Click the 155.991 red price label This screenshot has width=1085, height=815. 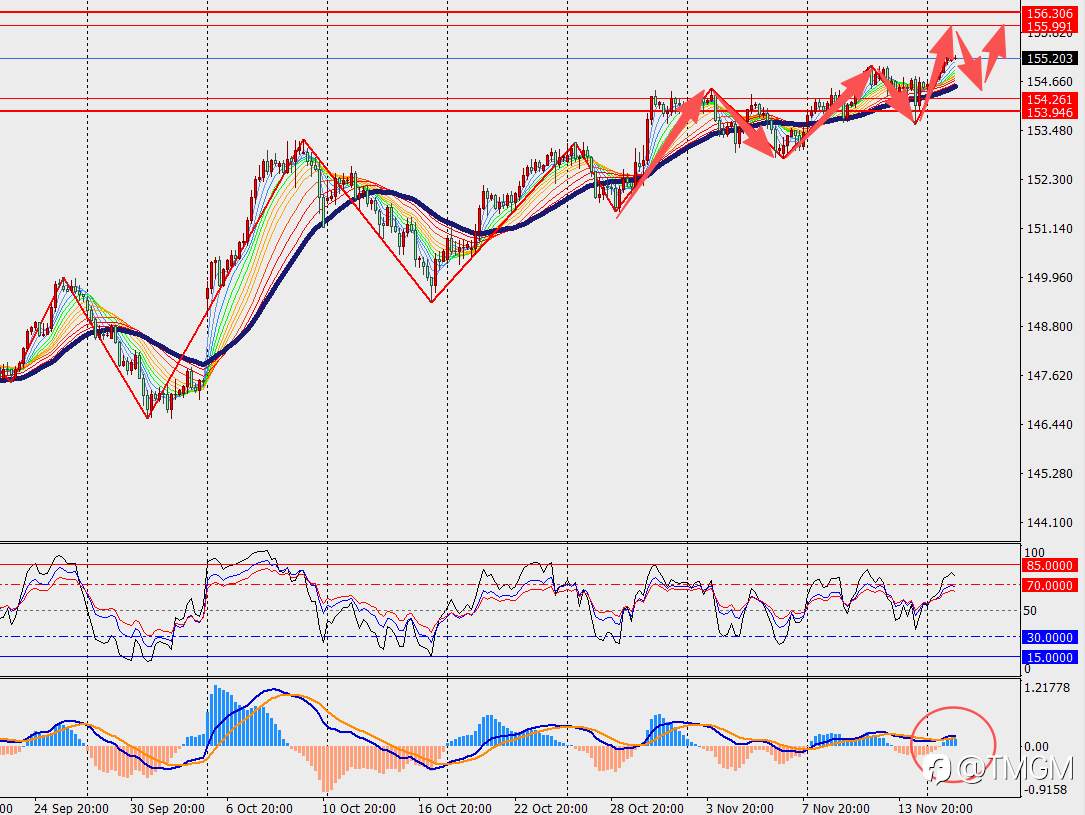(x=1050, y=26)
